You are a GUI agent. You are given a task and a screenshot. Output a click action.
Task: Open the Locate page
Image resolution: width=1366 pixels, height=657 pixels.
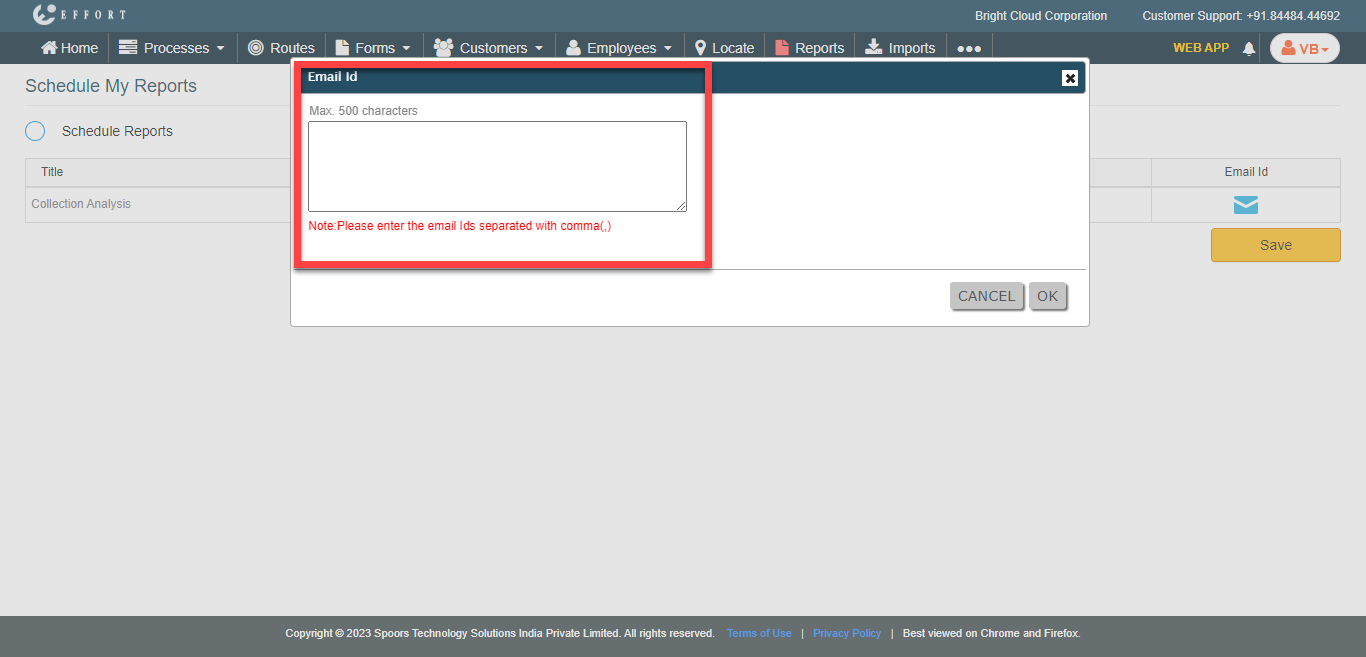pos(724,48)
